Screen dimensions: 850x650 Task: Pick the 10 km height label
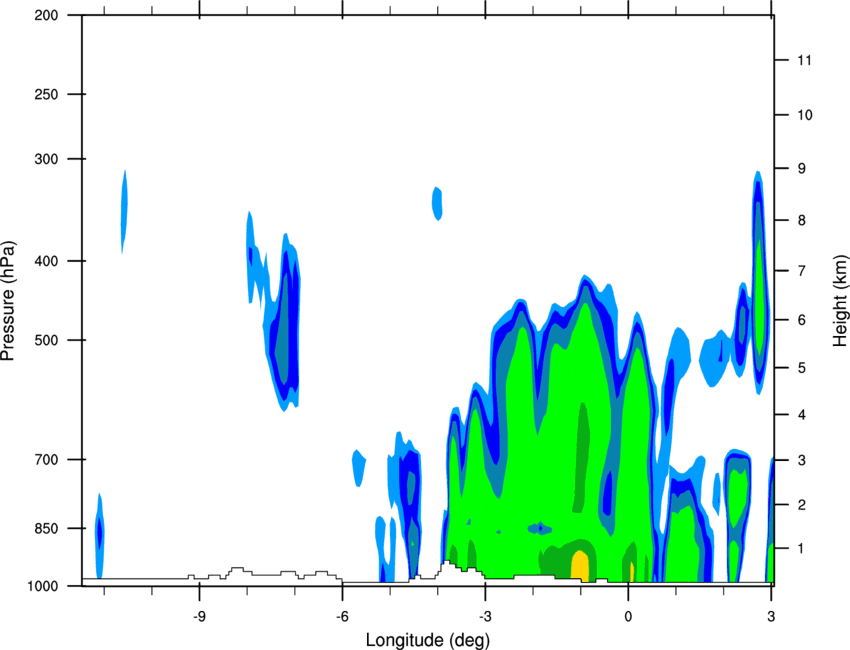[x=804, y=115]
